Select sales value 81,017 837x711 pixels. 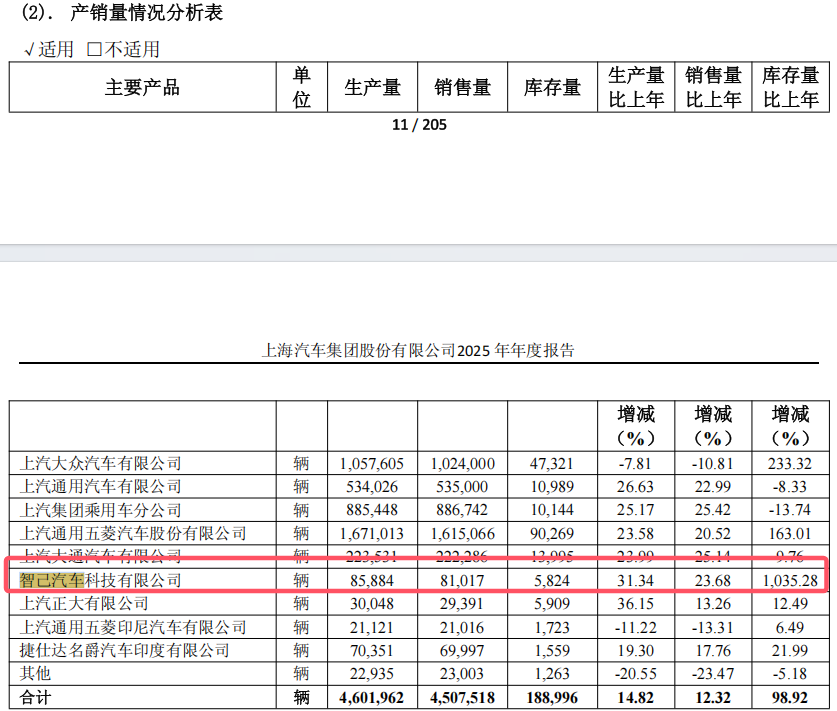pos(462,581)
